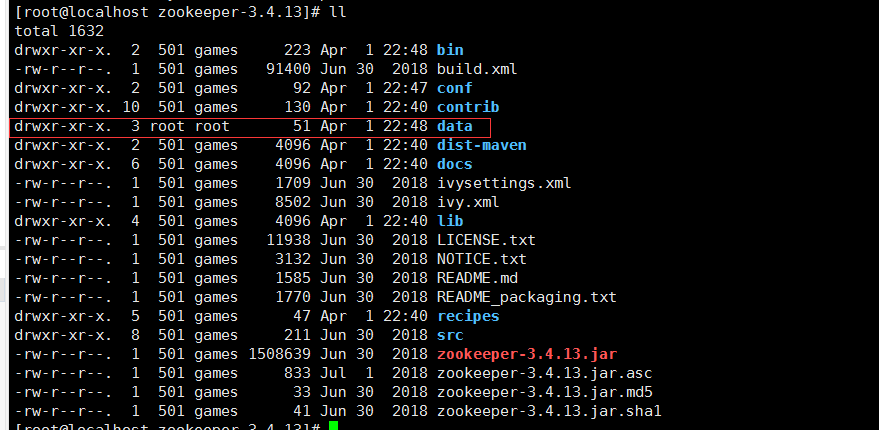Select the red zookeeper-3.4.13.jar file name
The width and height of the screenshot is (879, 430).
click(527, 354)
